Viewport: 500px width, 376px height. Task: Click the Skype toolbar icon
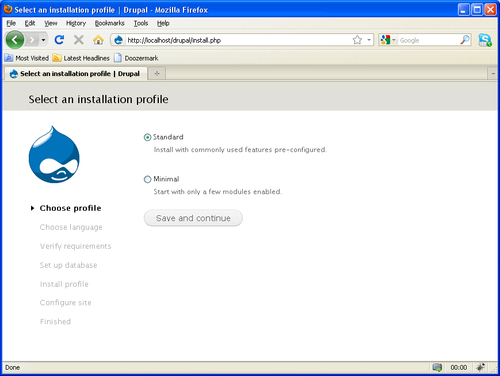point(485,40)
